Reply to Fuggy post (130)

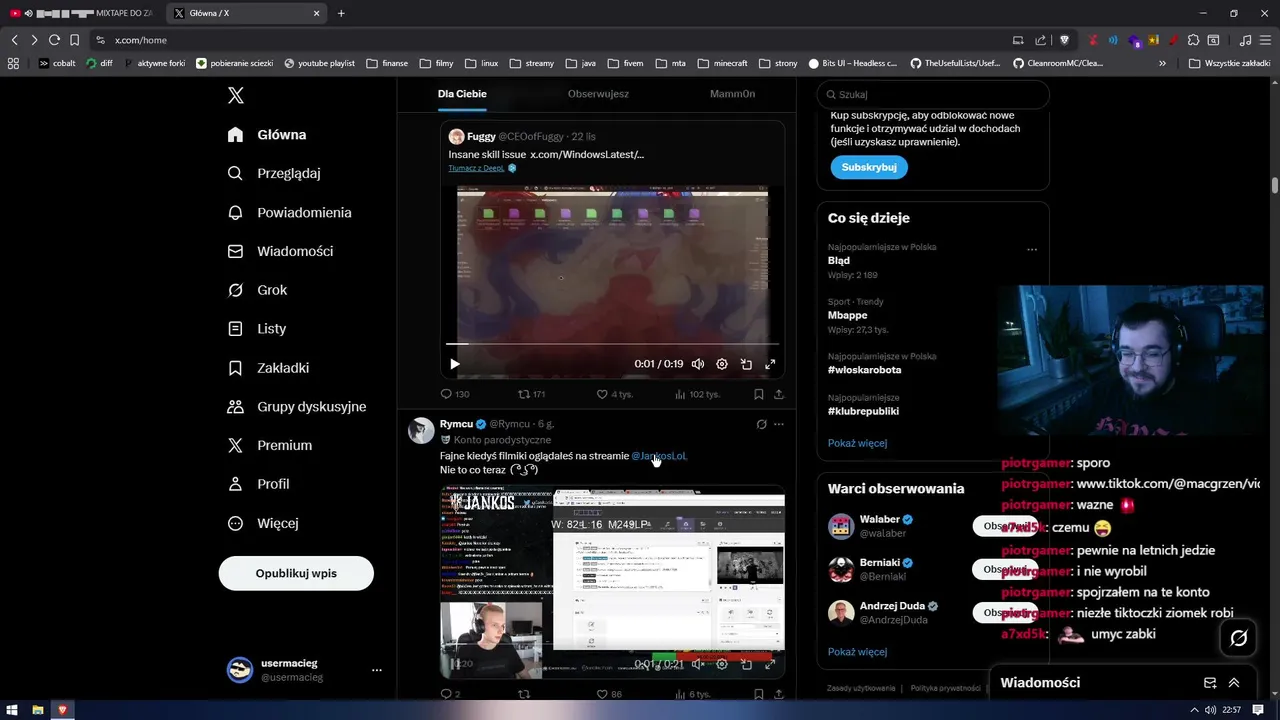(455, 394)
